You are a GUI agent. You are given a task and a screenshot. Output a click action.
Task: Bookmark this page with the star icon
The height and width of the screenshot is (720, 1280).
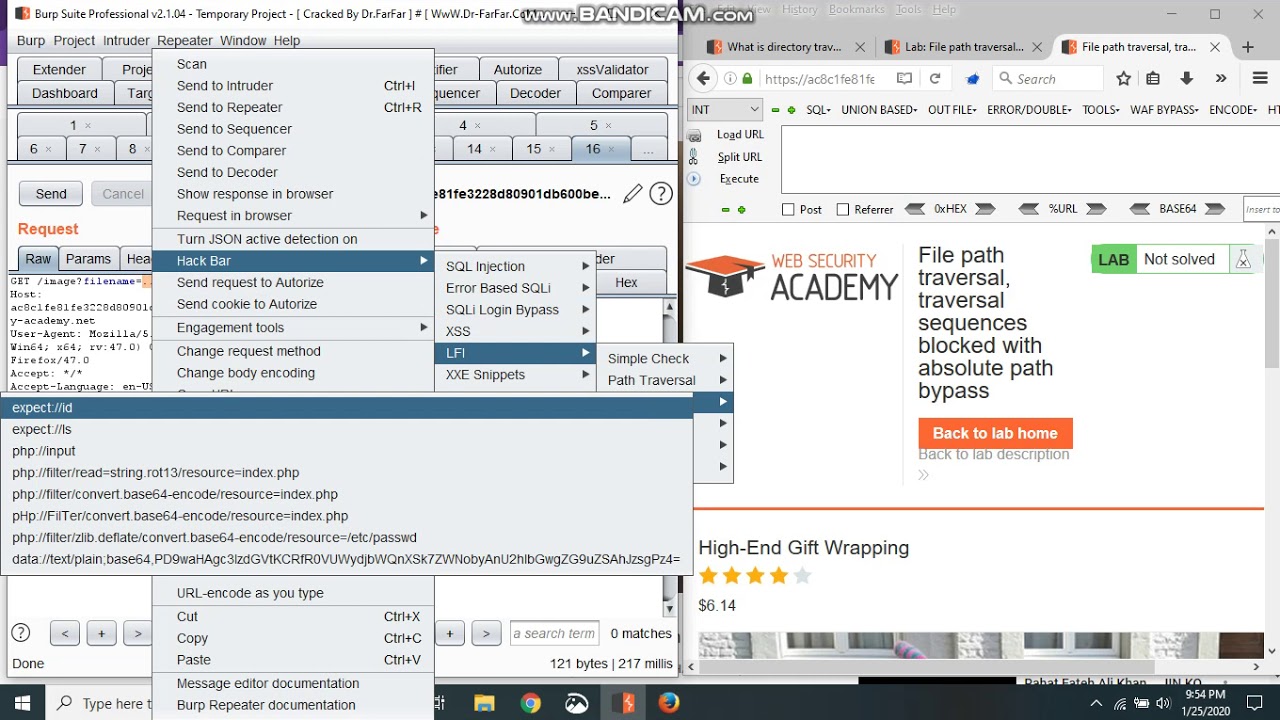click(1124, 79)
